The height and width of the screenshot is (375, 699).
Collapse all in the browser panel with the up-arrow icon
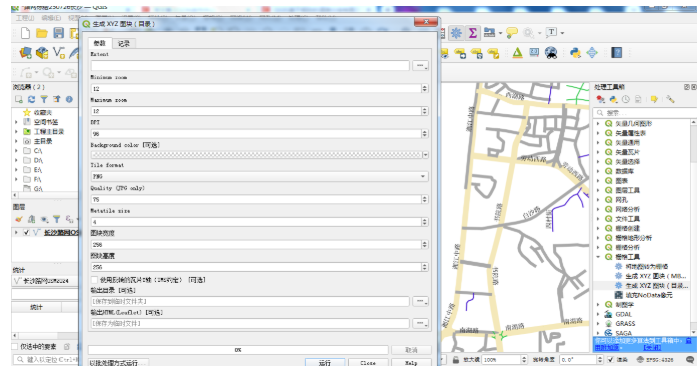click(x=57, y=99)
